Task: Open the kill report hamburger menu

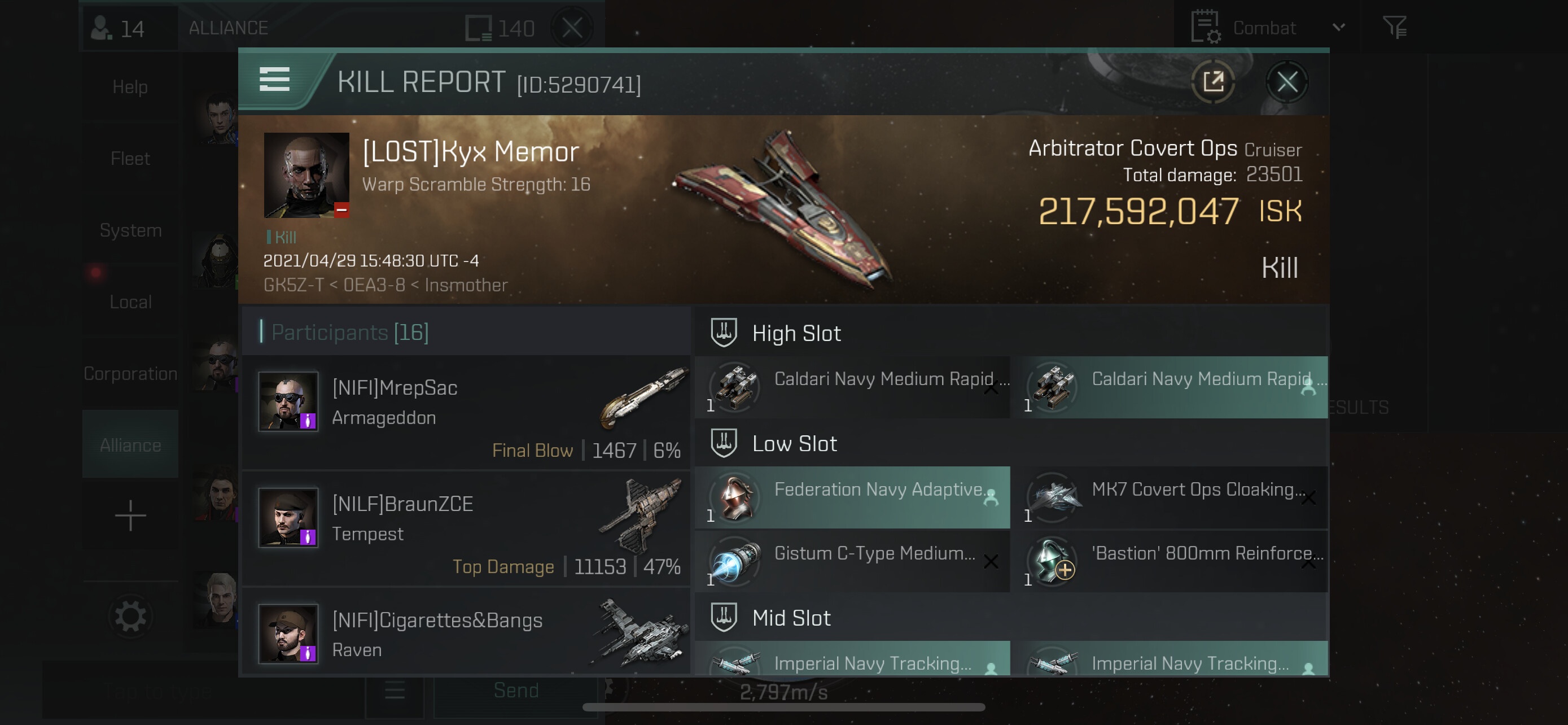Action: [x=274, y=80]
